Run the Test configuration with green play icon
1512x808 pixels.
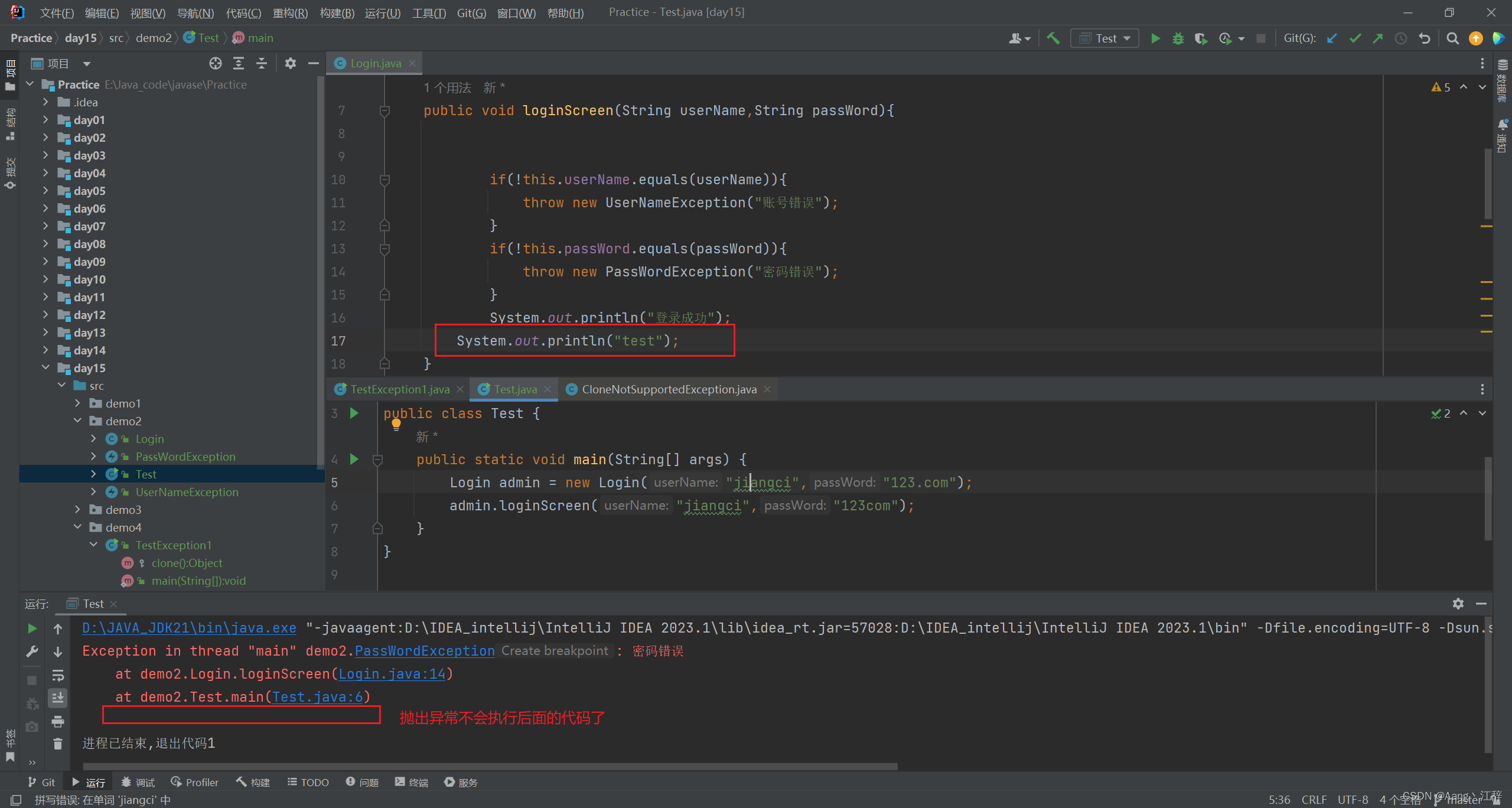pyautogui.click(x=1155, y=38)
